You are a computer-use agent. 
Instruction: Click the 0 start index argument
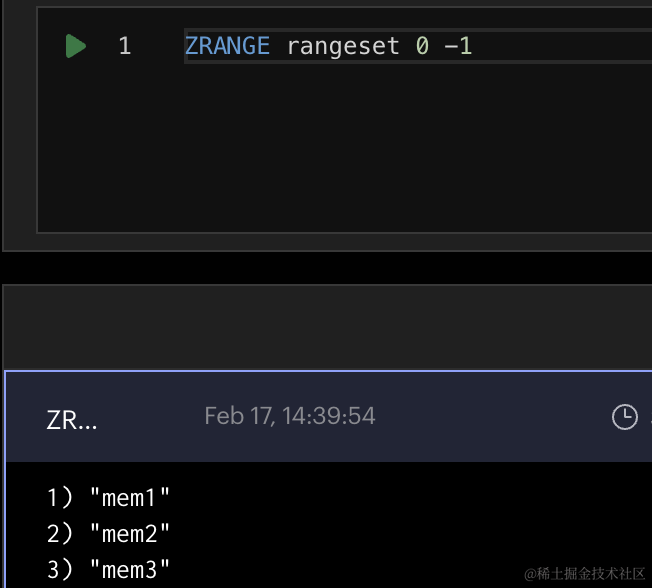click(x=422, y=46)
